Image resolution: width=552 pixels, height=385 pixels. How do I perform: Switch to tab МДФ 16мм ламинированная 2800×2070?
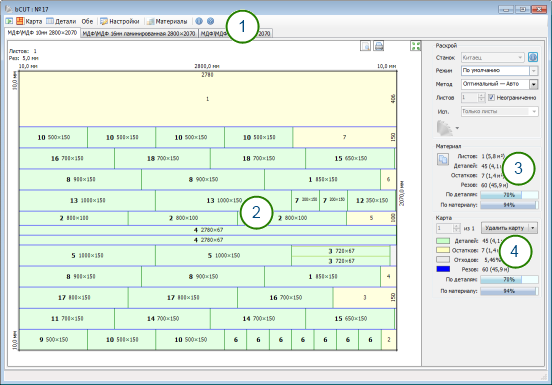(139, 33)
